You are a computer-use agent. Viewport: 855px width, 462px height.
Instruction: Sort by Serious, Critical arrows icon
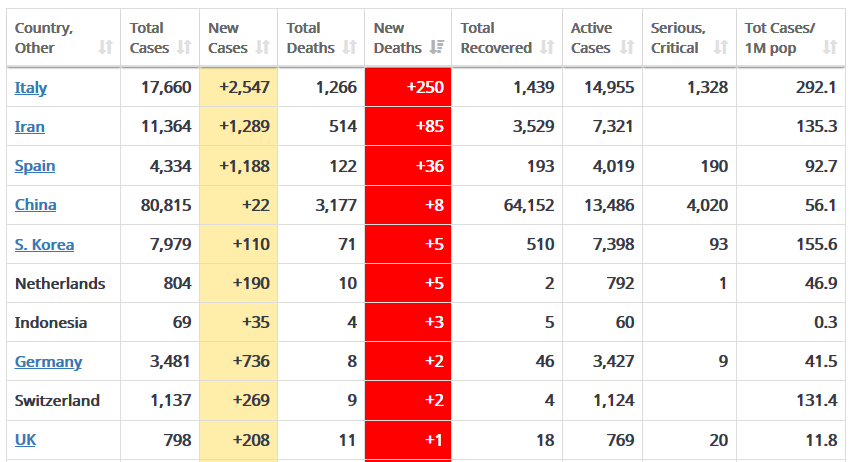(x=721, y=47)
